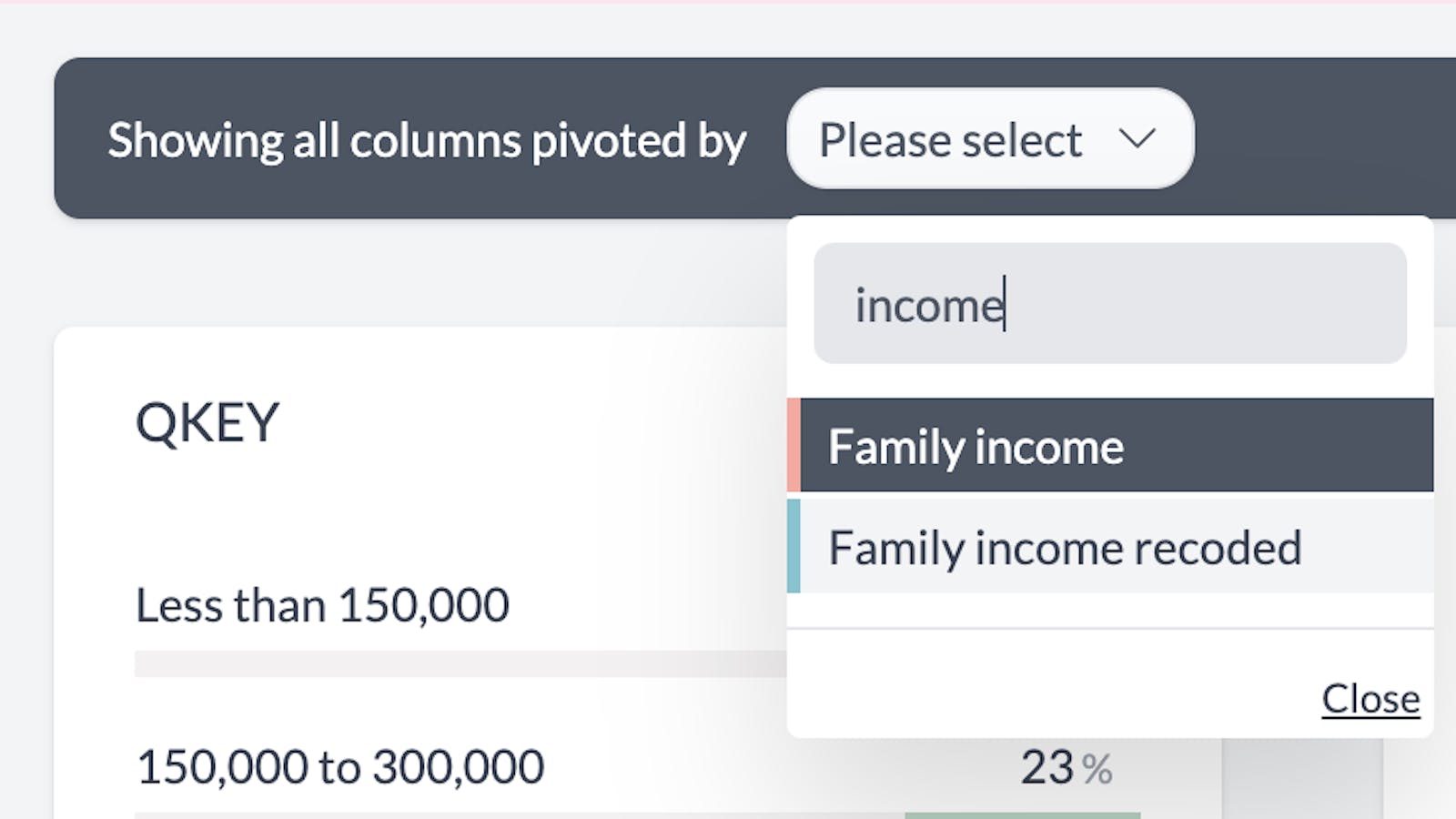This screenshot has height=819, width=1456.
Task: Click the dark "Showing all columns pivoted by" banner
Action: [428, 139]
